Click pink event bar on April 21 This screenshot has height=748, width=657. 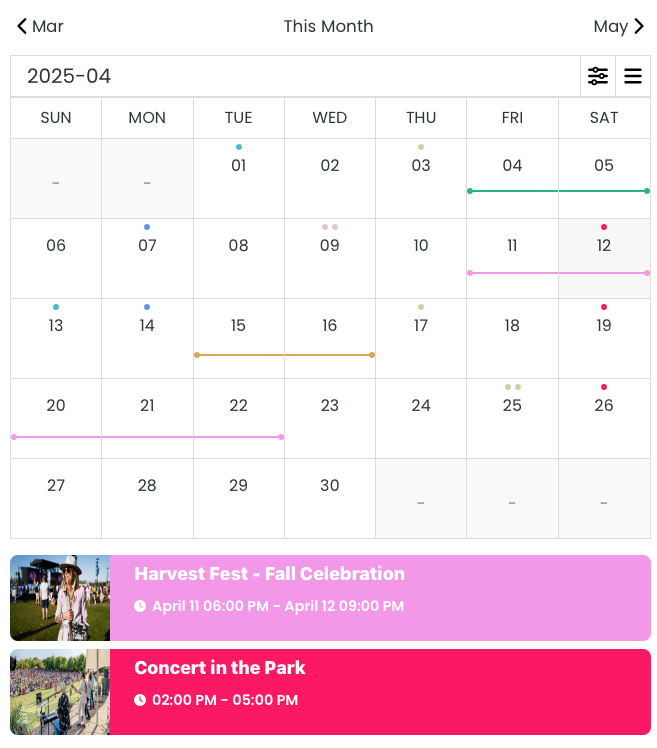[x=147, y=437]
